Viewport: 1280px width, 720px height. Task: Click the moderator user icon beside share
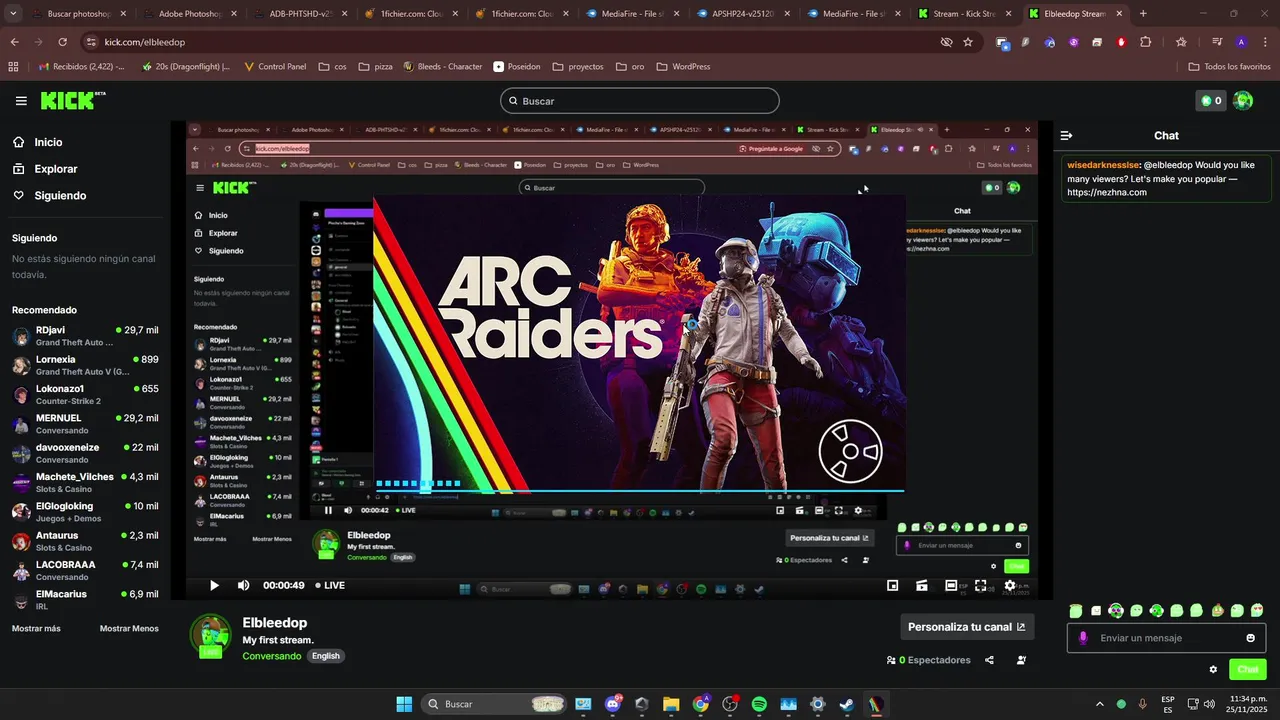tap(1021, 660)
